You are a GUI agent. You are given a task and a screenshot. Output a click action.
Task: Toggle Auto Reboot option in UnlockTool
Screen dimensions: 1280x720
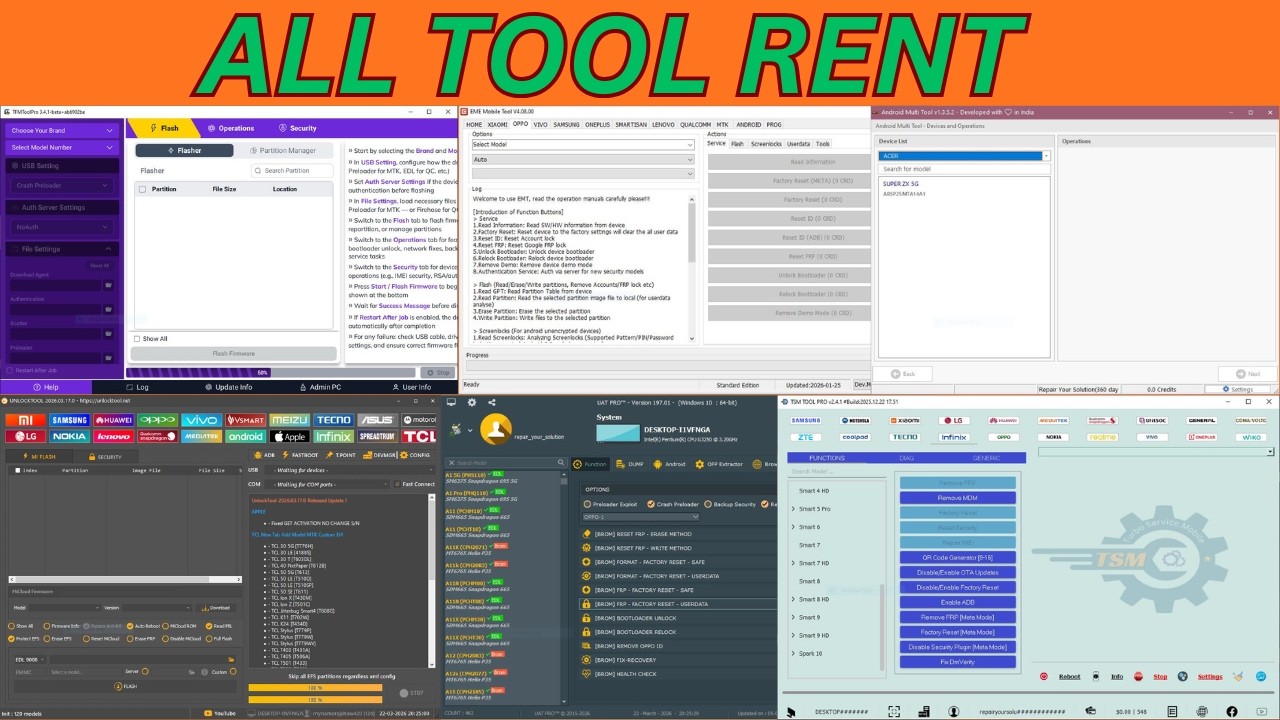coord(143,626)
